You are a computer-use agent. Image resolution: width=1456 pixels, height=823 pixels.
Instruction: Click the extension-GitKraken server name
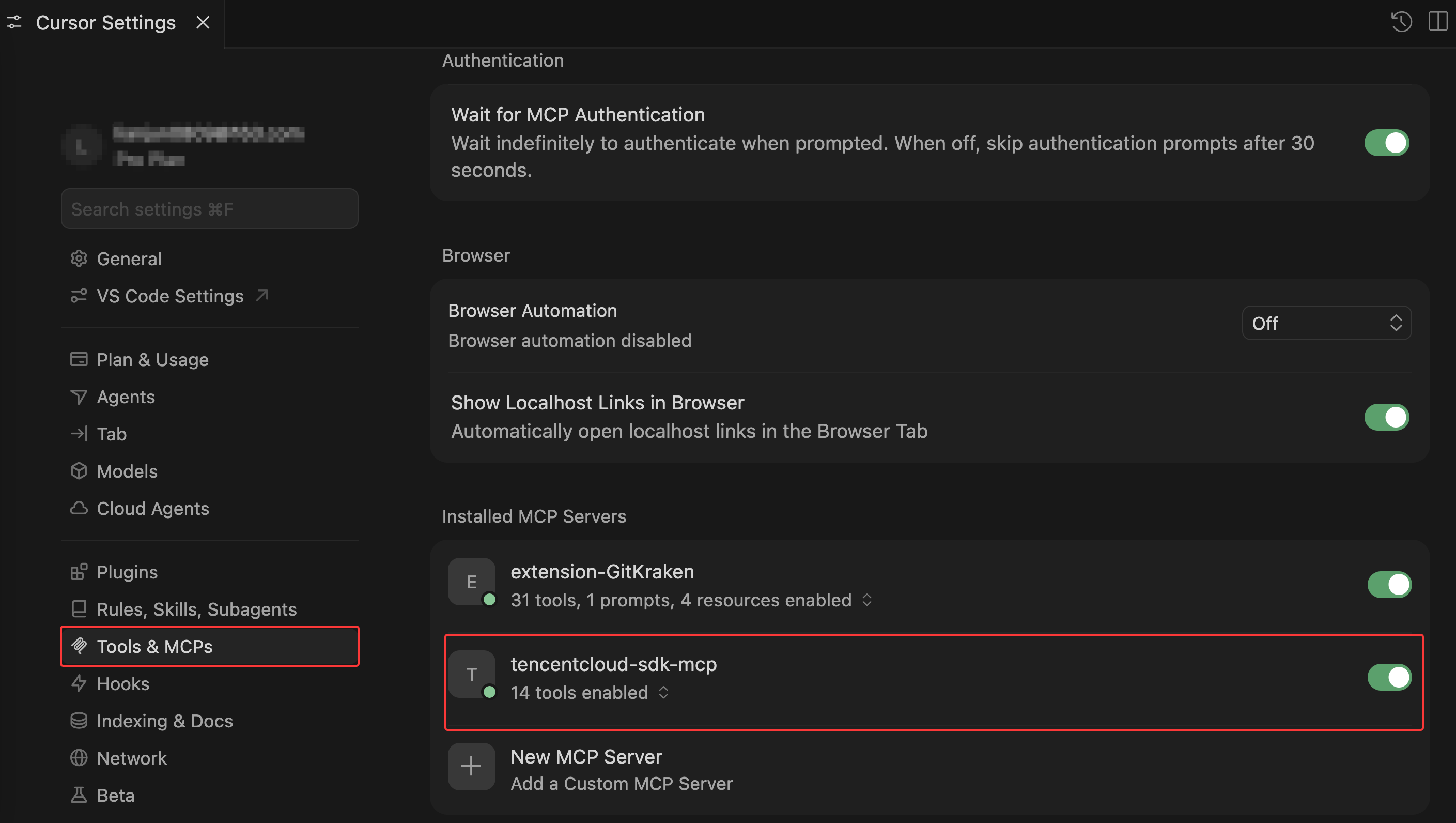(602, 572)
